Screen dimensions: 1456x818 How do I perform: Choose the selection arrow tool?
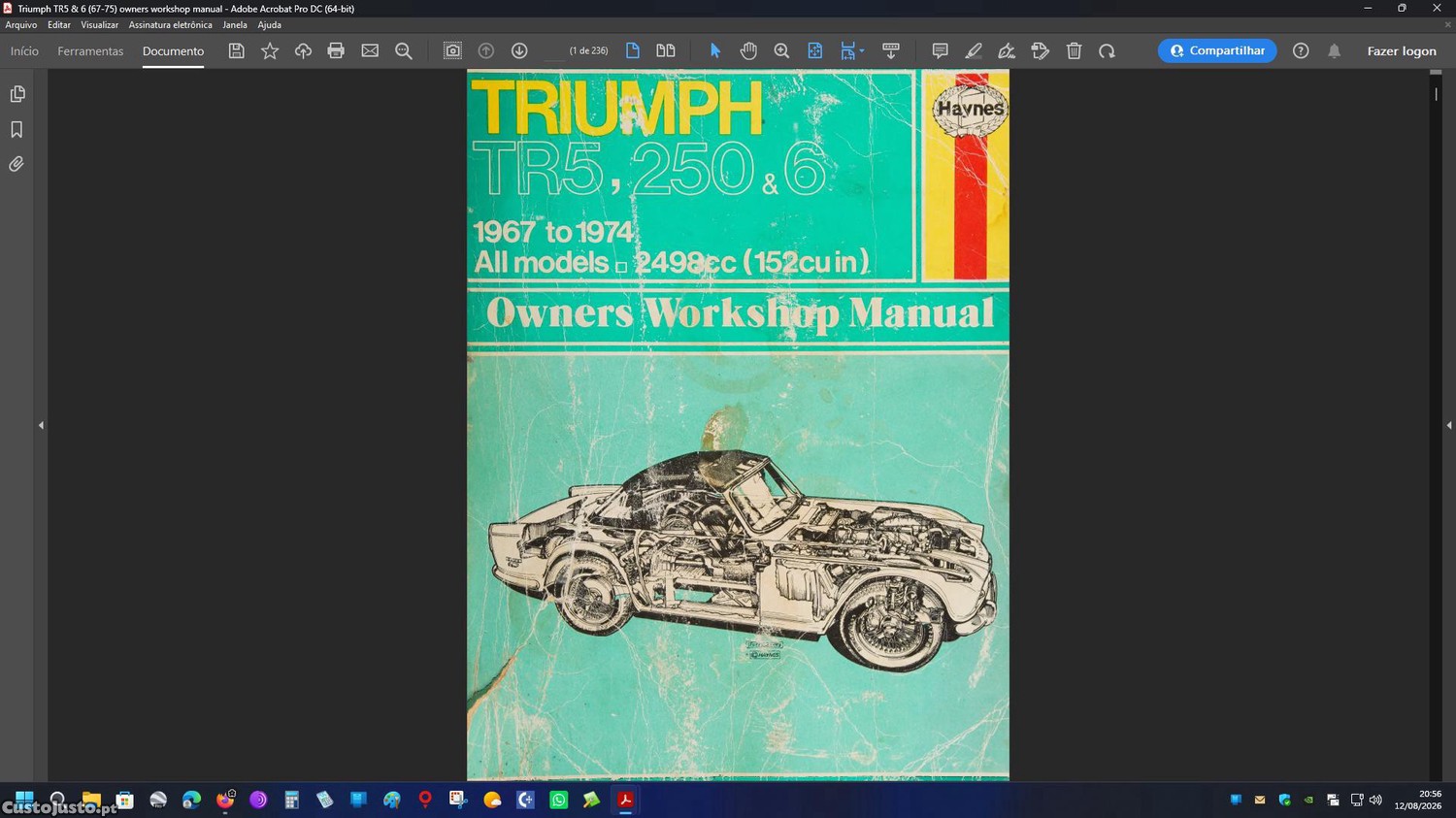click(x=715, y=50)
